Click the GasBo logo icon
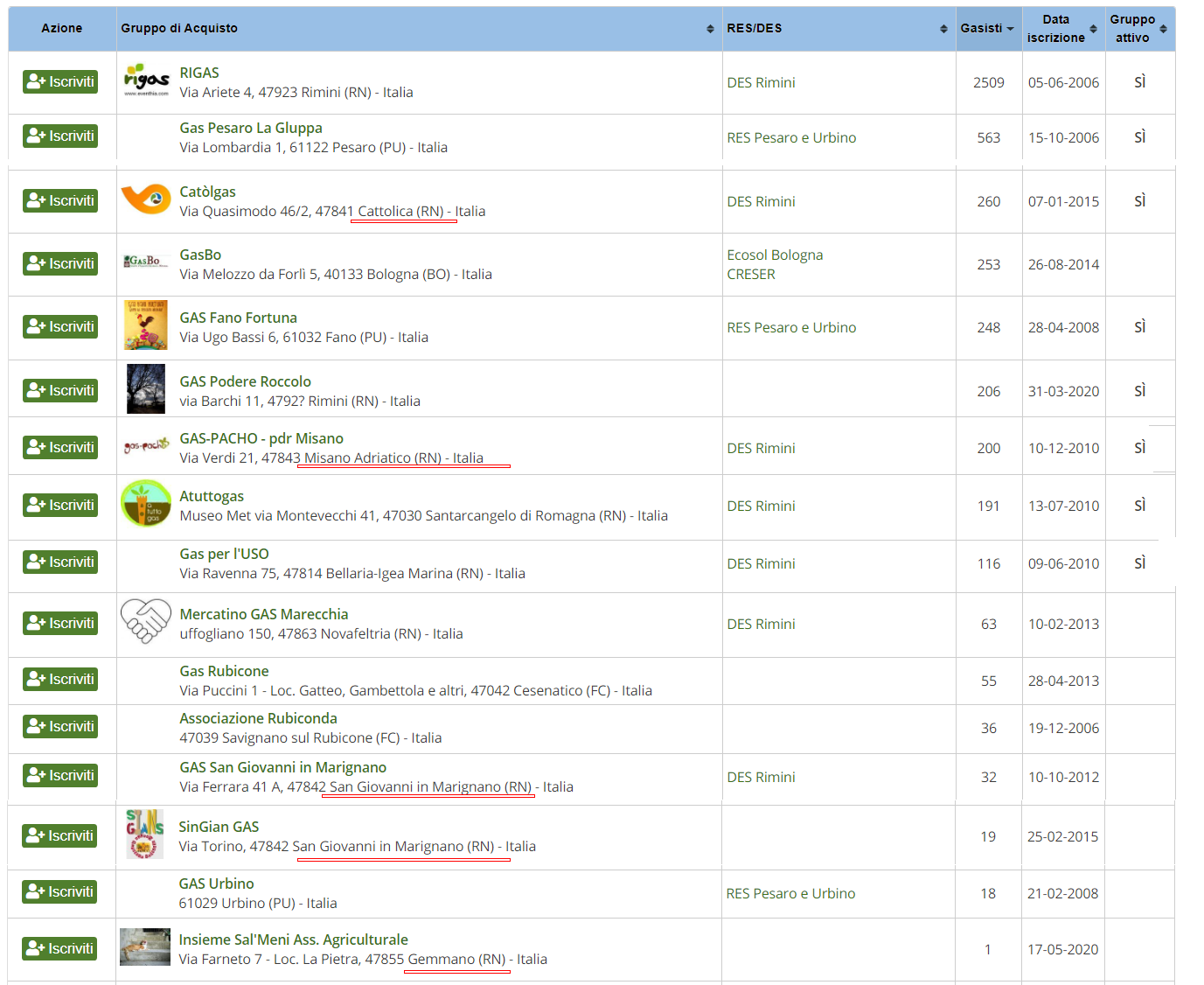Screen dimensions: 1204x985 pyautogui.click(x=146, y=262)
